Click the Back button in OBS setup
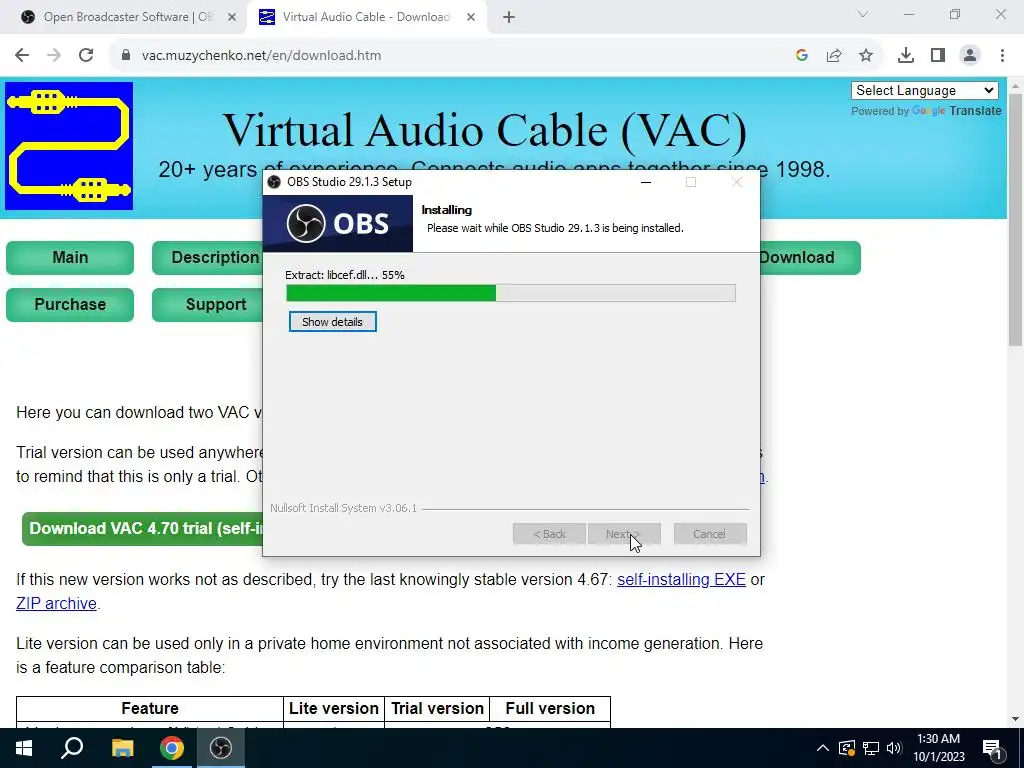This screenshot has height=768, width=1024. point(549,534)
